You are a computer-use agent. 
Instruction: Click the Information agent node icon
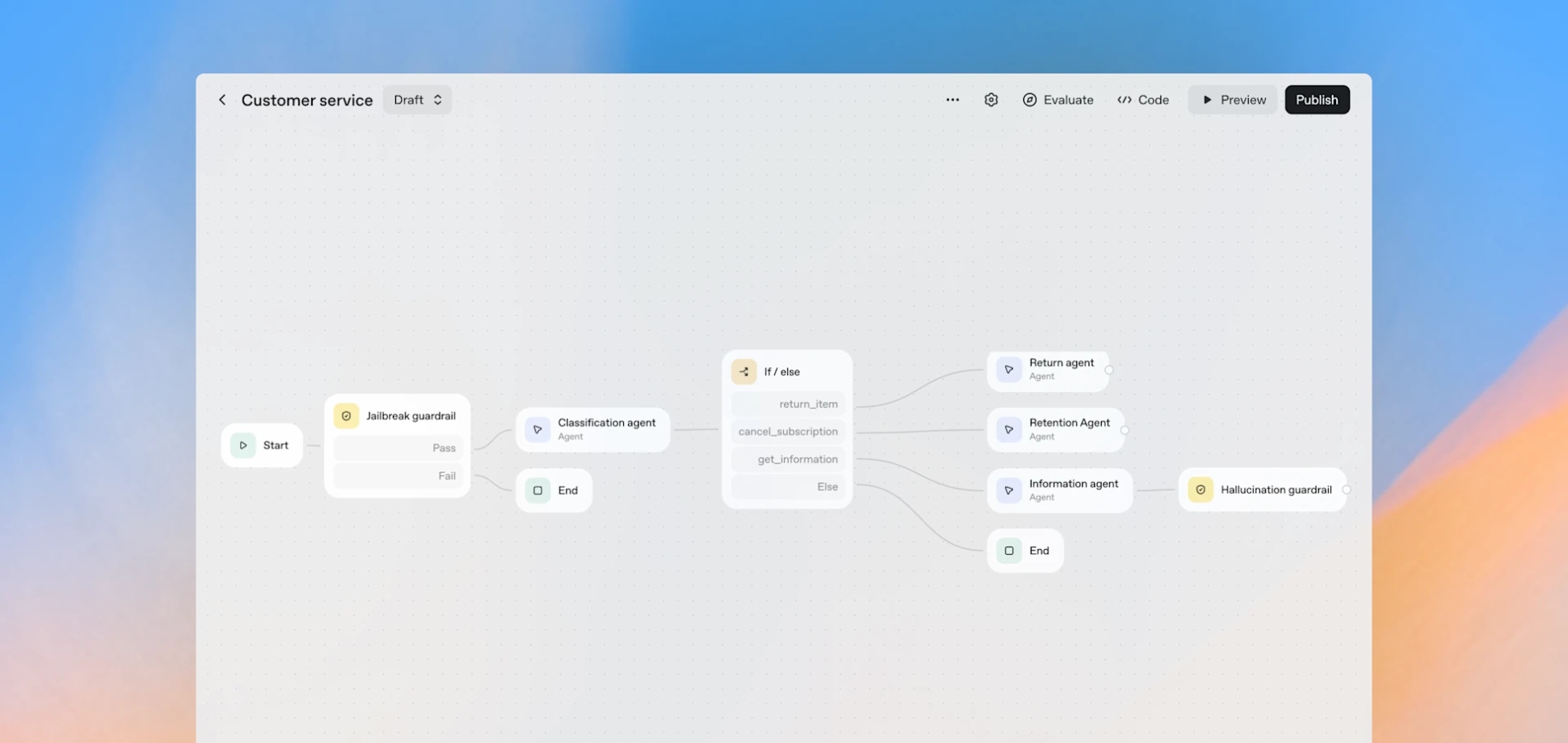point(1008,490)
